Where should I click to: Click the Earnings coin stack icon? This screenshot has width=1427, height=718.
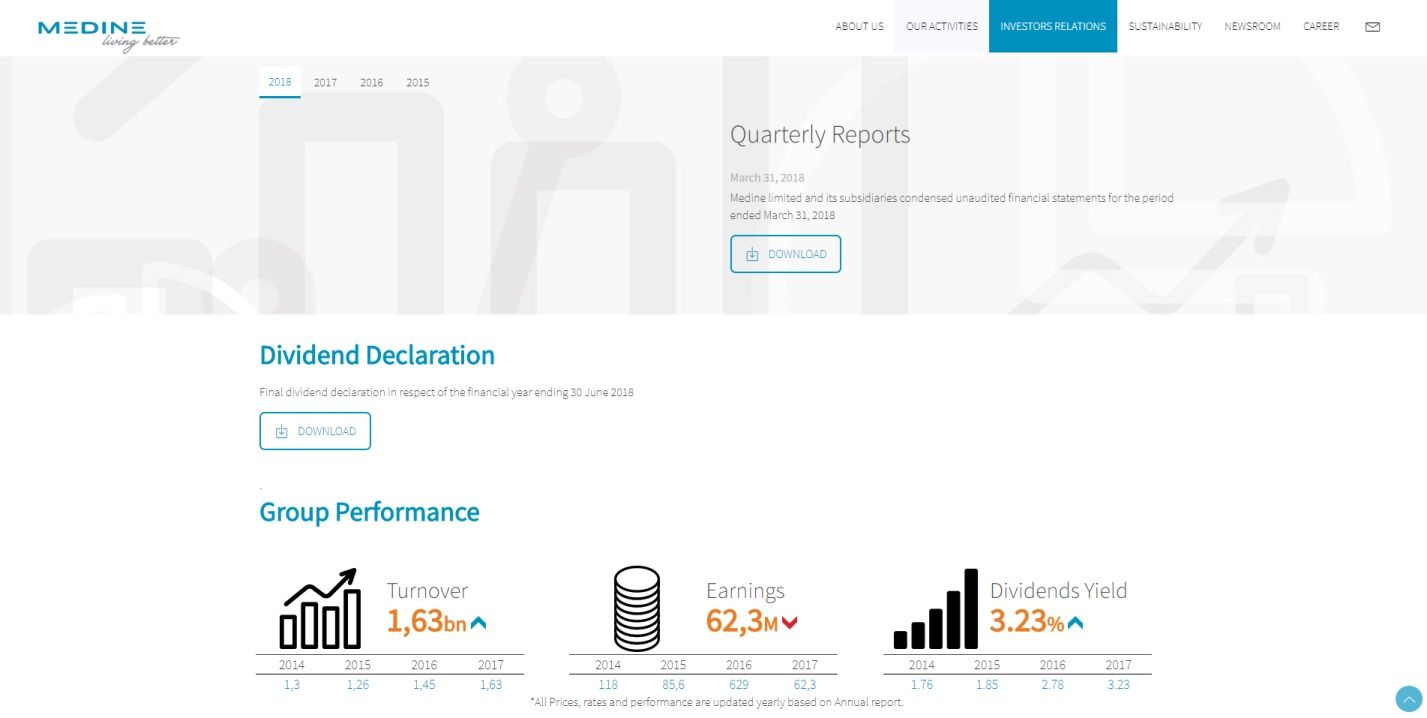(637, 608)
